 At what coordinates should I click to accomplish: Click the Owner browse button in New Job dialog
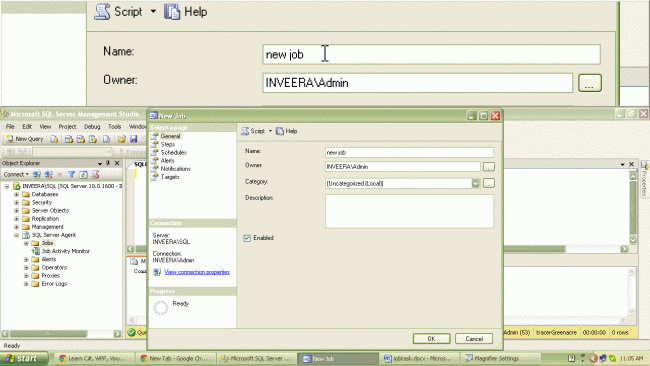point(489,167)
